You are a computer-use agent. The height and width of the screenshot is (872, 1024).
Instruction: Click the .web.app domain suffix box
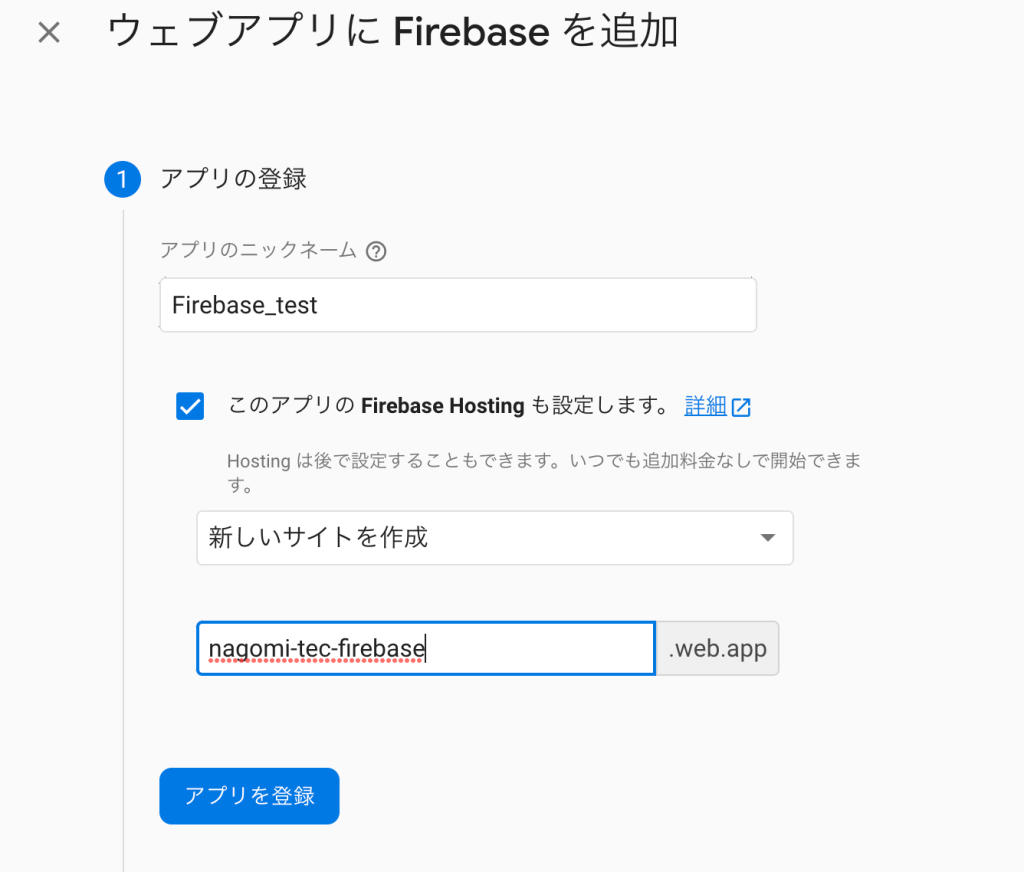[717, 650]
